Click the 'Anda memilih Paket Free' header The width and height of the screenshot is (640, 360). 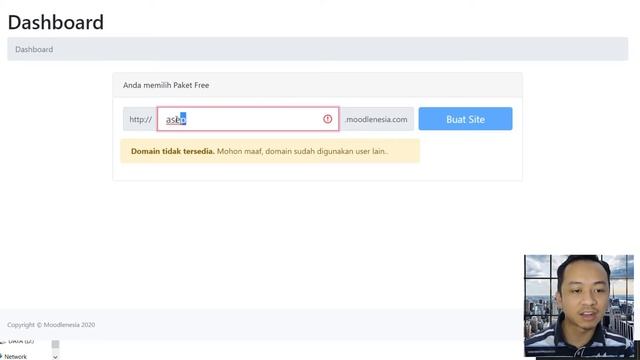pos(166,85)
